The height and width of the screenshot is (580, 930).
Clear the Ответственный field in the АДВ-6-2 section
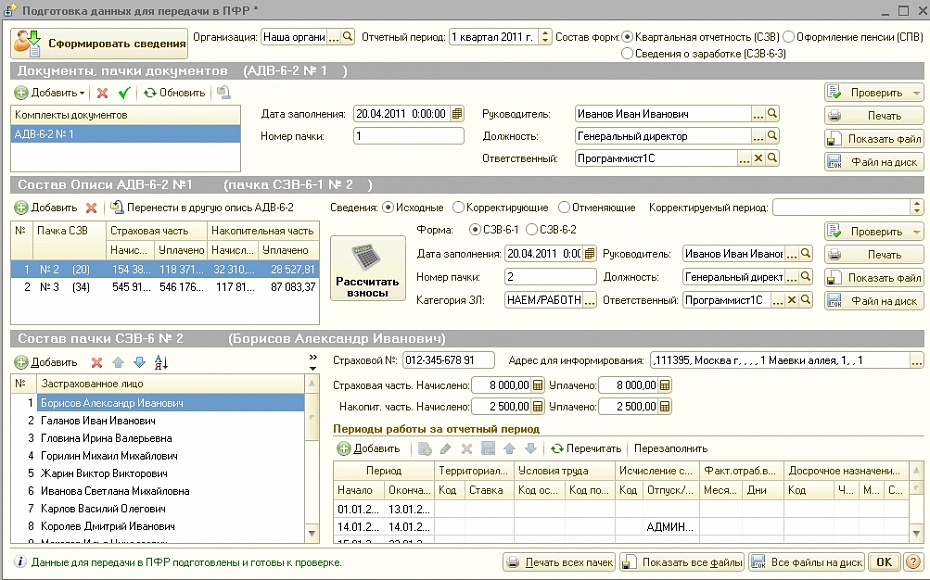pyautogui.click(x=758, y=158)
